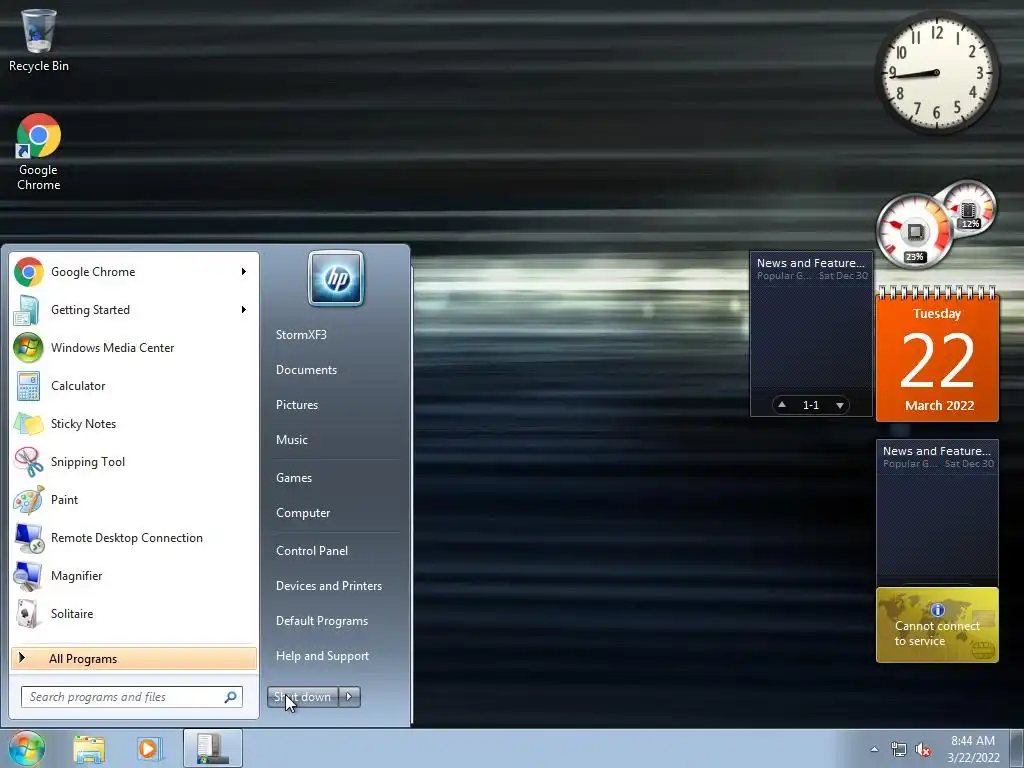Open Help and Support
Viewport: 1024px width, 768px height.
322,656
